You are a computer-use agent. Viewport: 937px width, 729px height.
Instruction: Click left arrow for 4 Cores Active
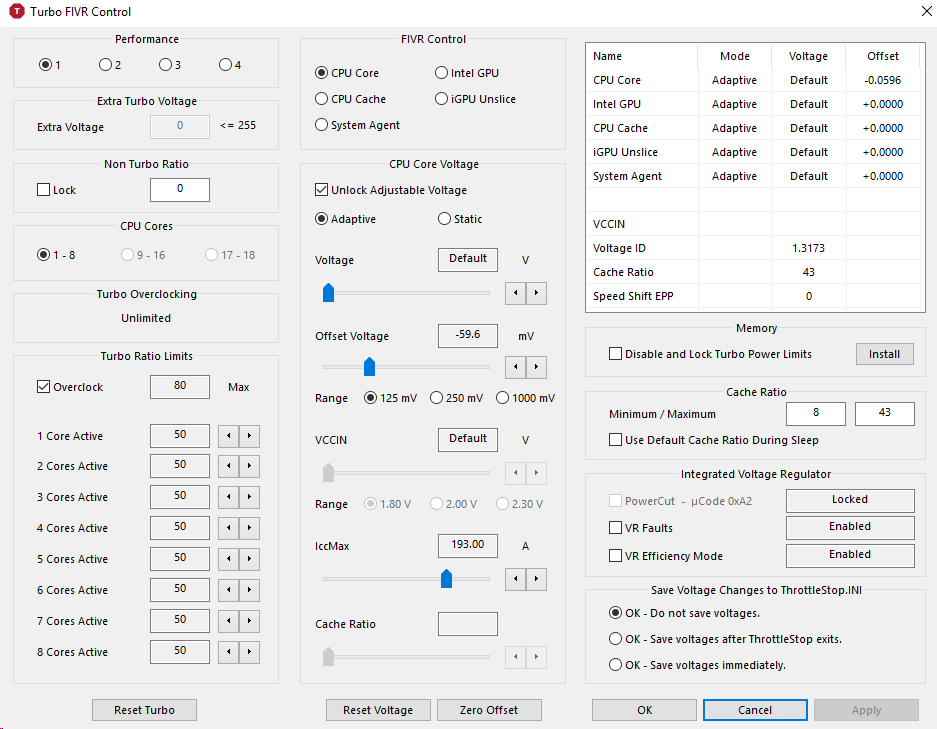pyautogui.click(x=229, y=528)
